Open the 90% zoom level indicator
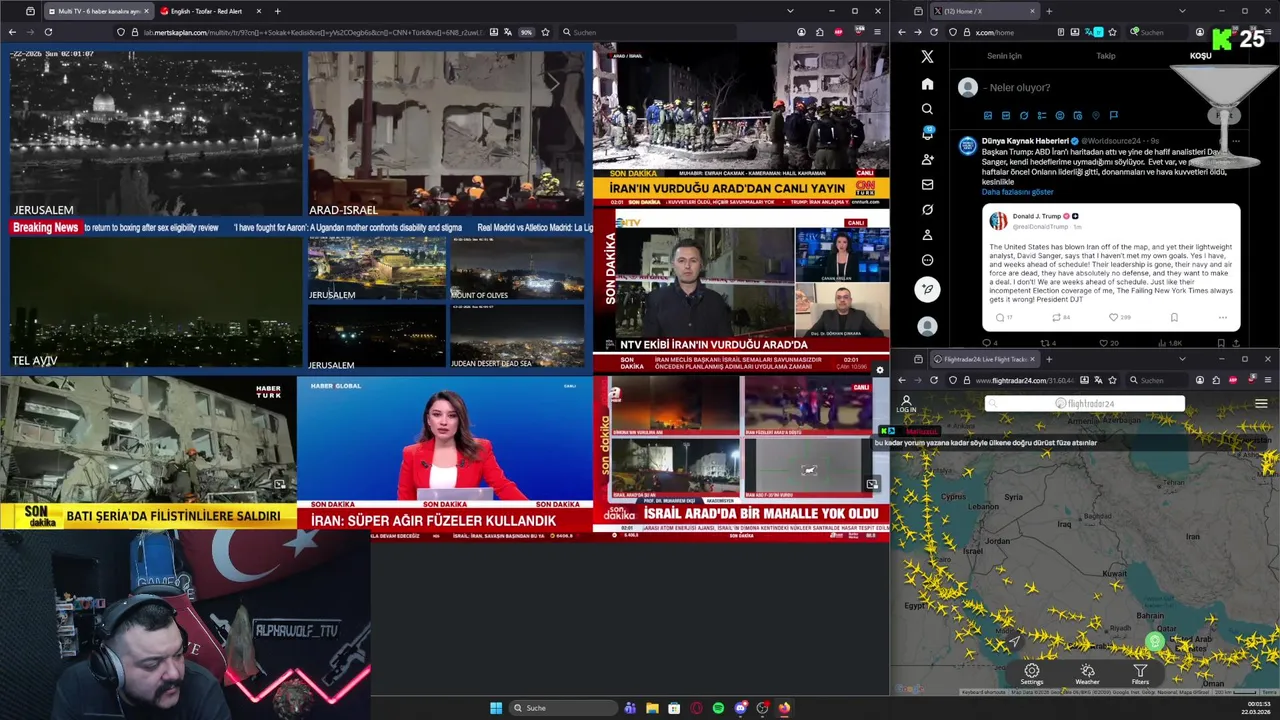 (x=526, y=32)
